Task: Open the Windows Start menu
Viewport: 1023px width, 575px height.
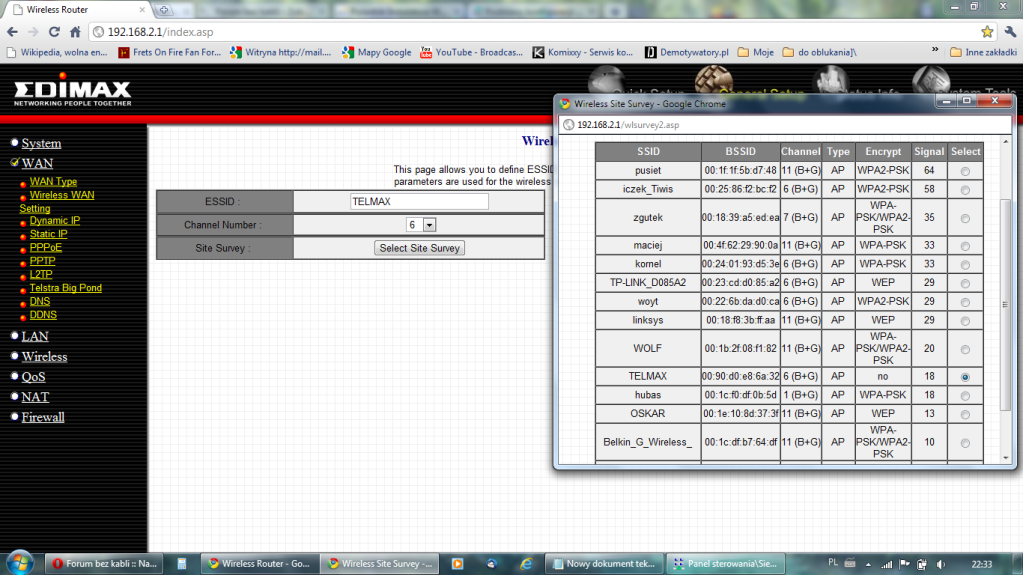Action: (x=19, y=562)
